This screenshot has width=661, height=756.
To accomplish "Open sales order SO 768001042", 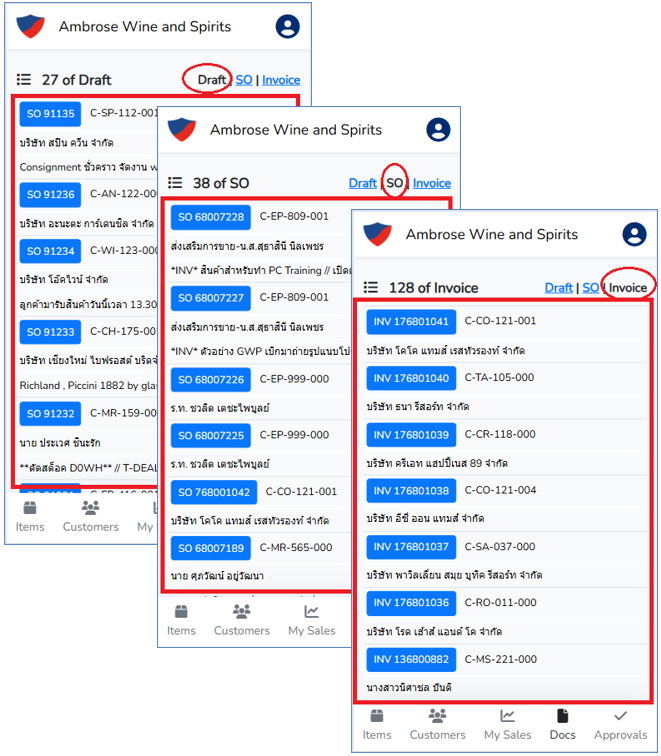I will click(x=214, y=492).
